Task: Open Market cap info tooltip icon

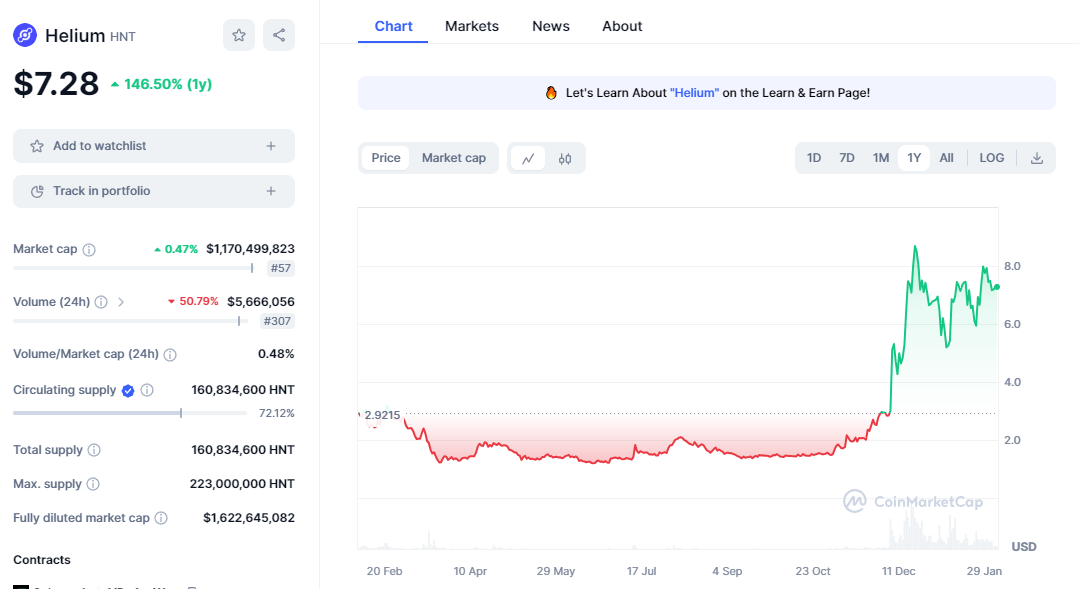Action: coord(89,250)
